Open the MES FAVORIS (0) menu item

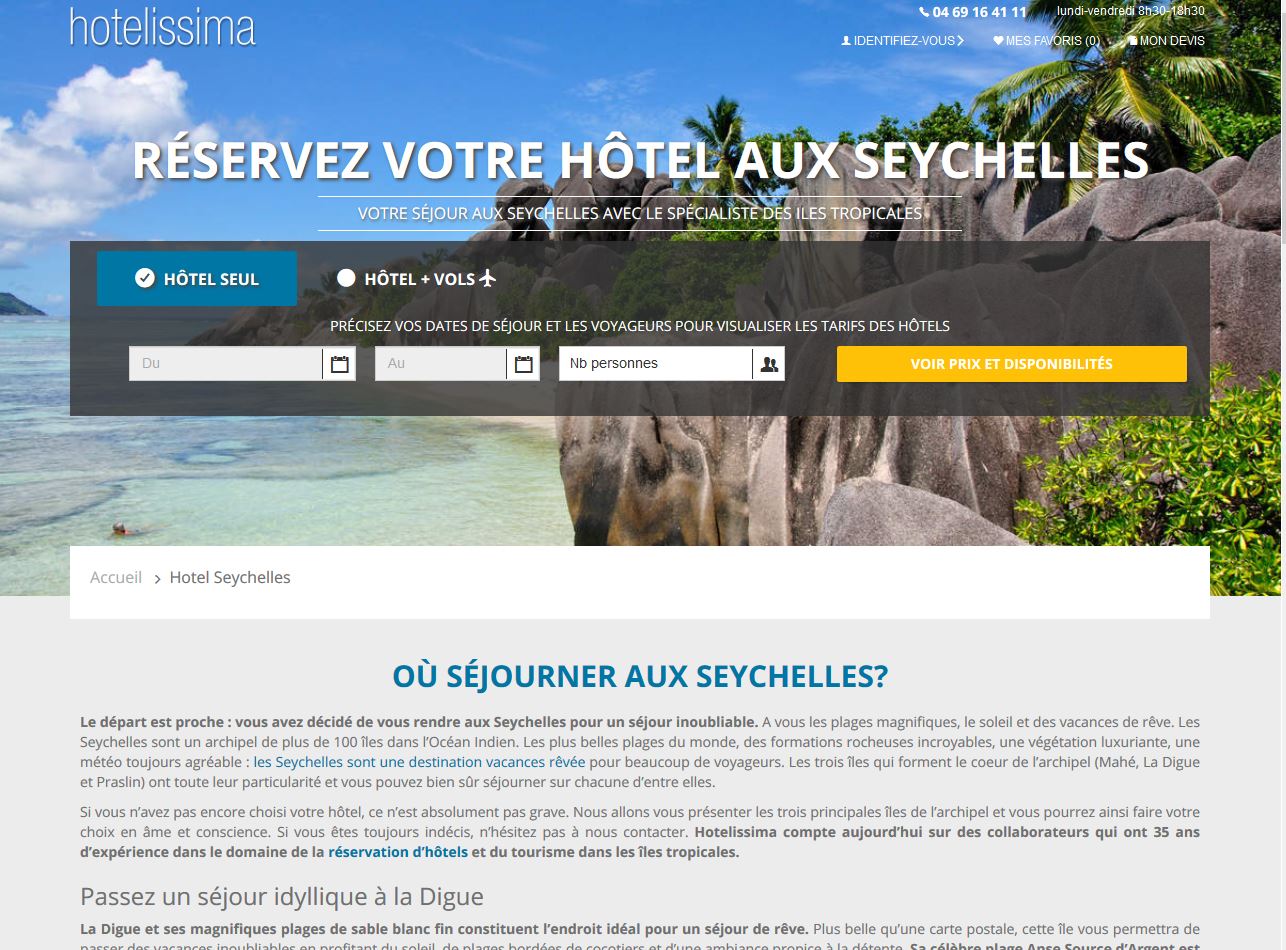click(x=1046, y=41)
